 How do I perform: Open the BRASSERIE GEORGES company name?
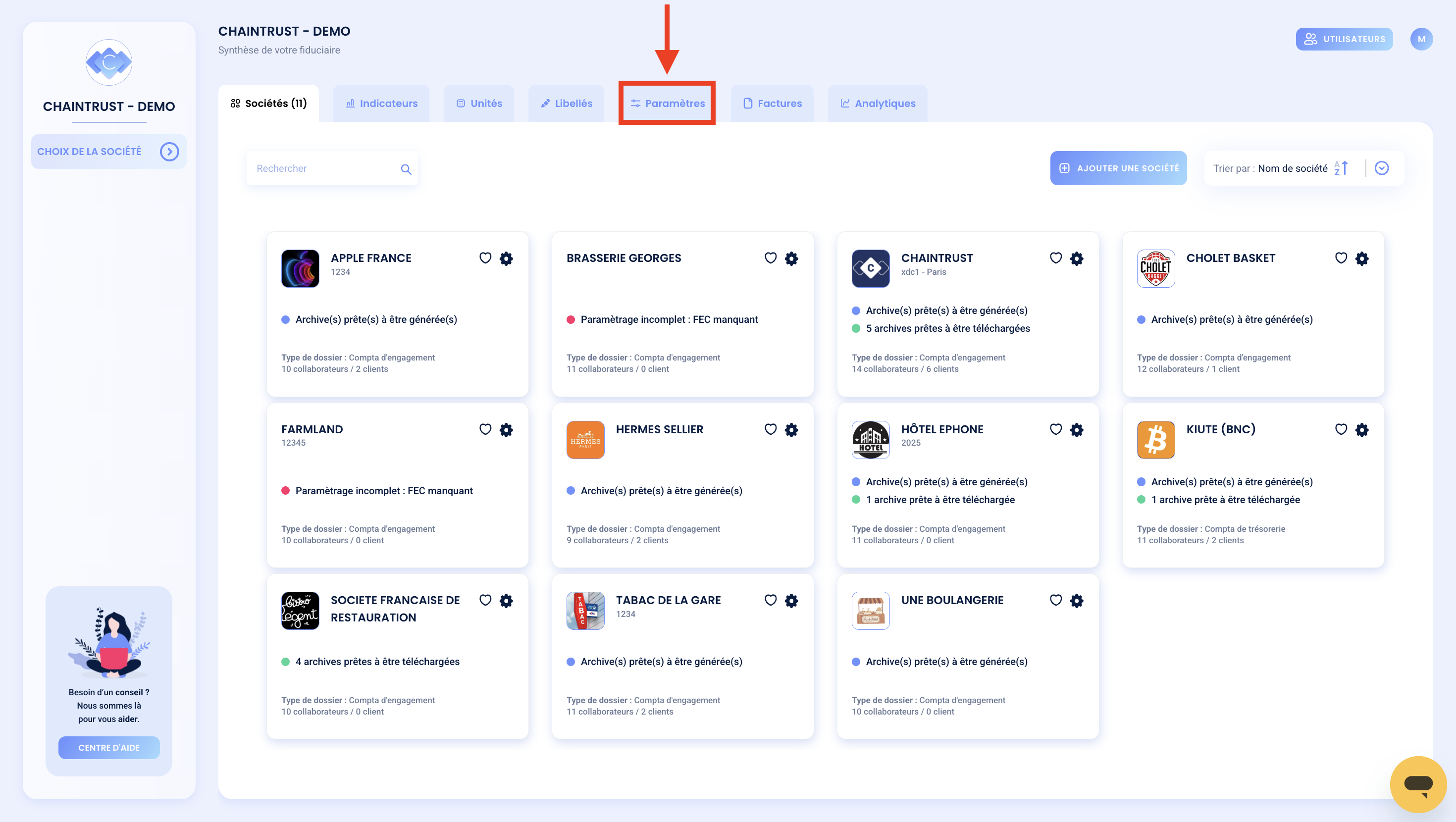click(624, 258)
